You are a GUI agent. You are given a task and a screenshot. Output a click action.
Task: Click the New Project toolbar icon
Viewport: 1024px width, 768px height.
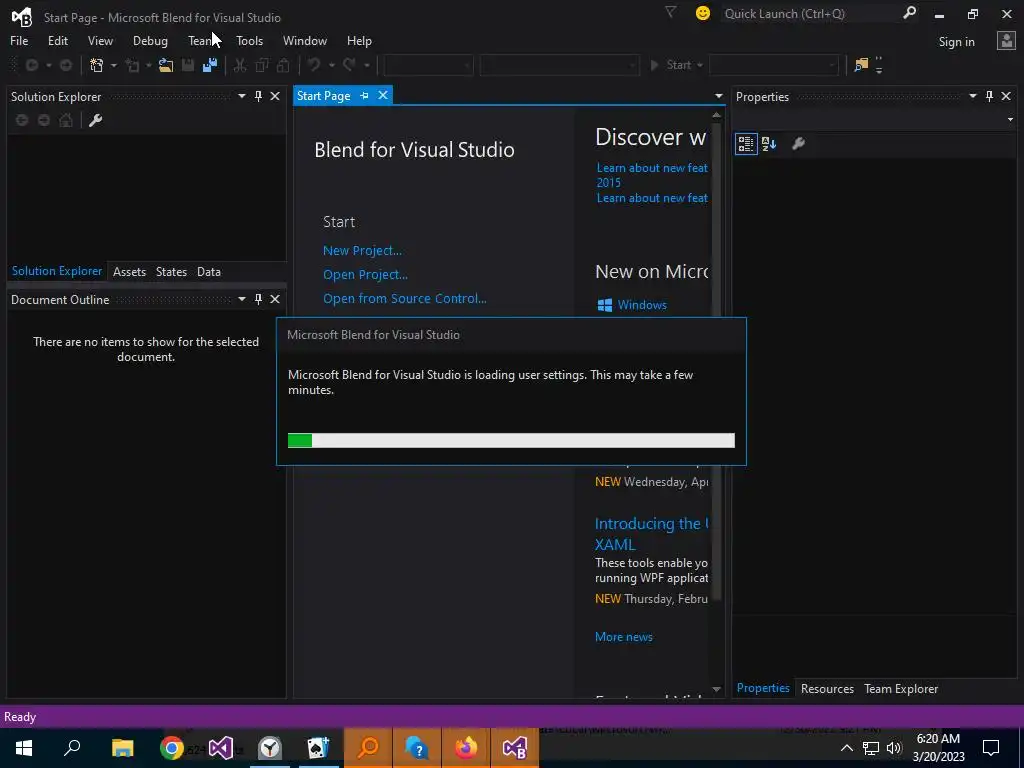97,65
